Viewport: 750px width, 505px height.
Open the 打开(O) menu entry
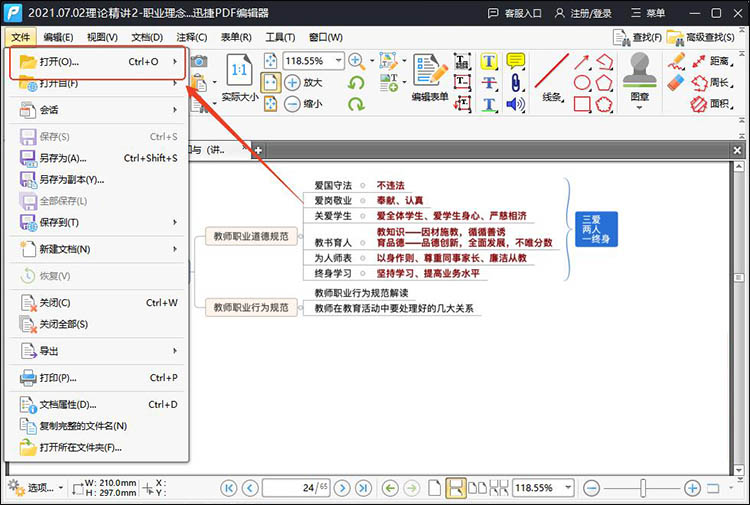click(x=97, y=62)
